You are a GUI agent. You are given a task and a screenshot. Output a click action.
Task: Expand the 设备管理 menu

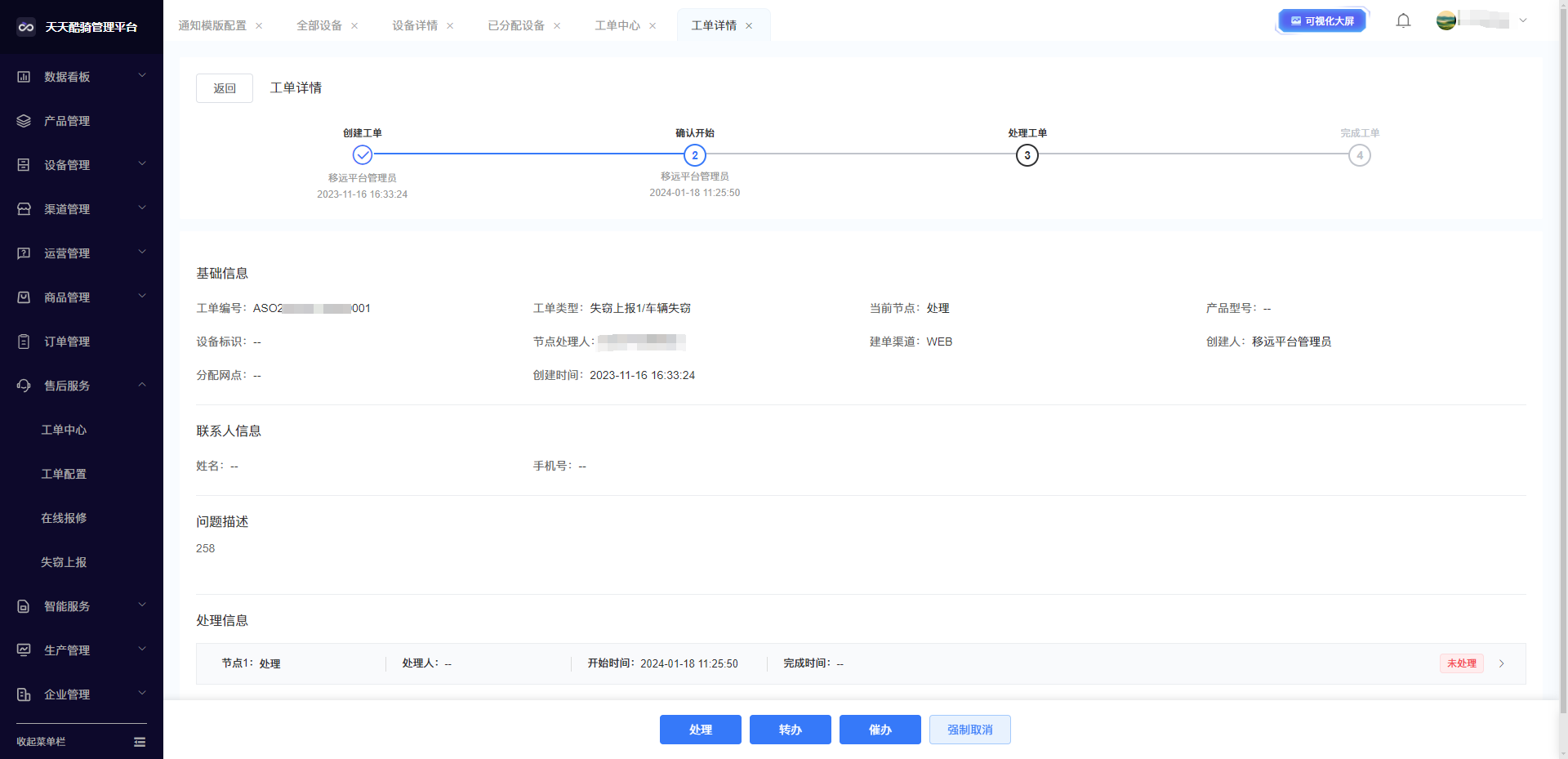[142, 164]
